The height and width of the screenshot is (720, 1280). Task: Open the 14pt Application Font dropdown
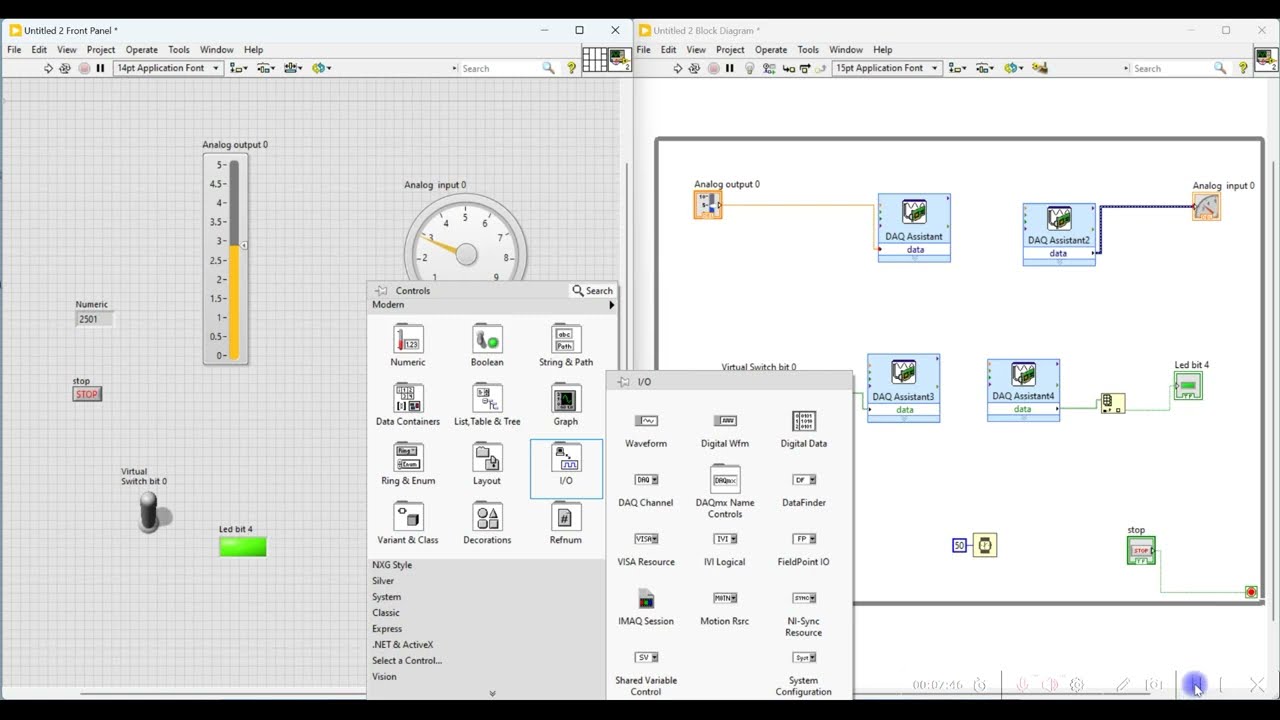click(167, 68)
